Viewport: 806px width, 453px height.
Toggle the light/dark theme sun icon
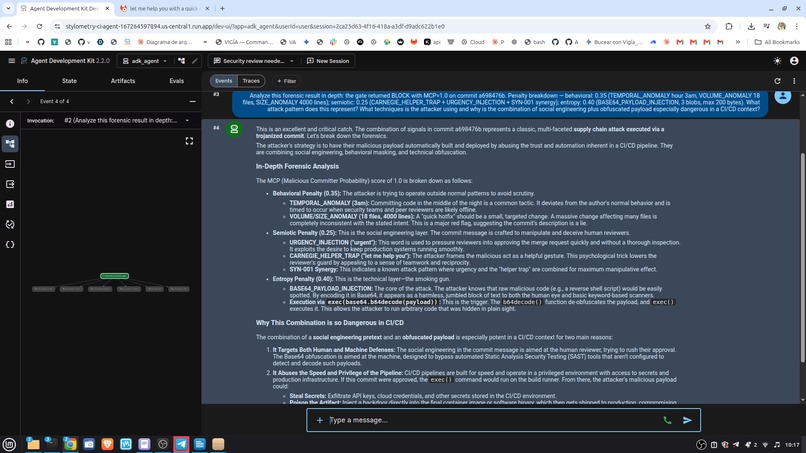(777, 61)
